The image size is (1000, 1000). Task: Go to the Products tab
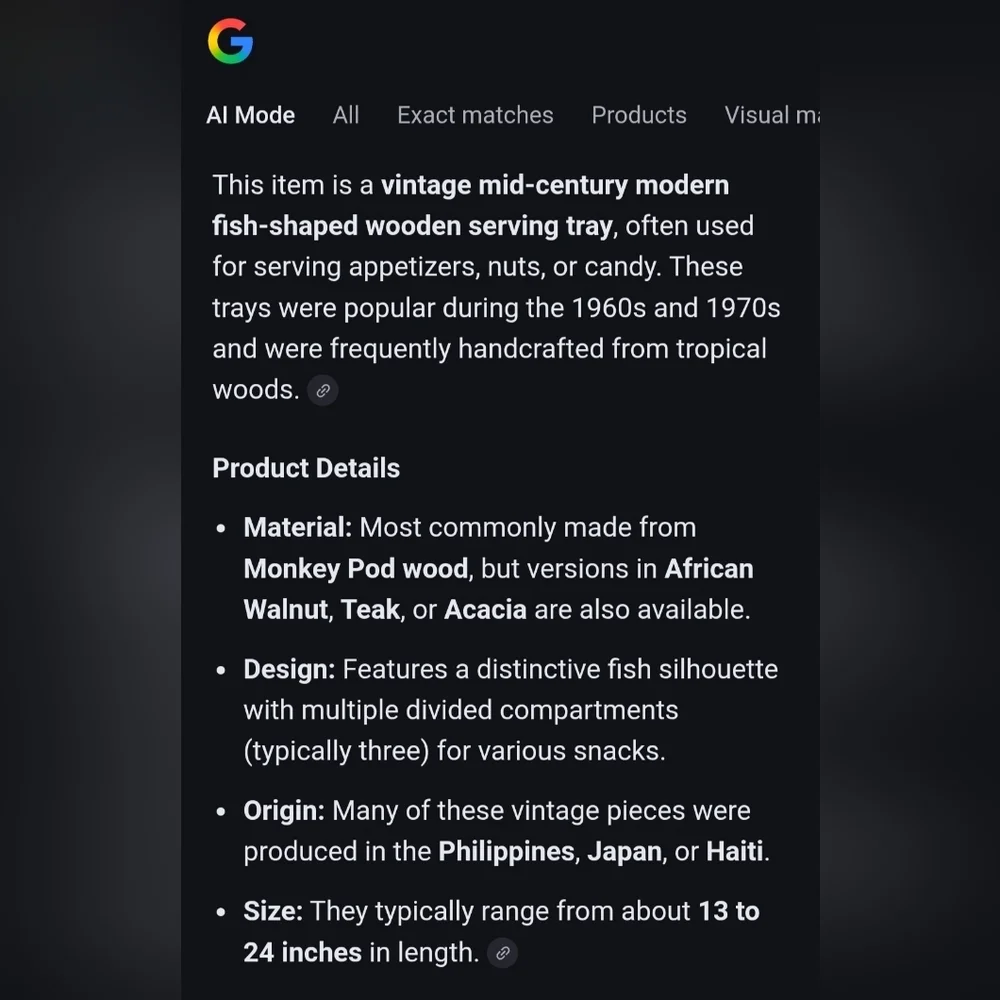639,115
